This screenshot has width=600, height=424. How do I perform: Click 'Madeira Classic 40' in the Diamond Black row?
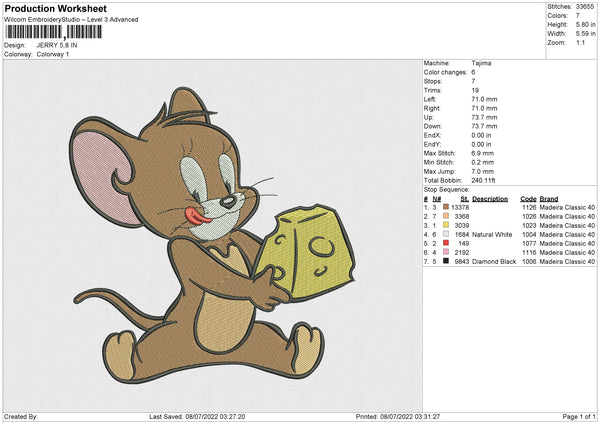click(567, 262)
